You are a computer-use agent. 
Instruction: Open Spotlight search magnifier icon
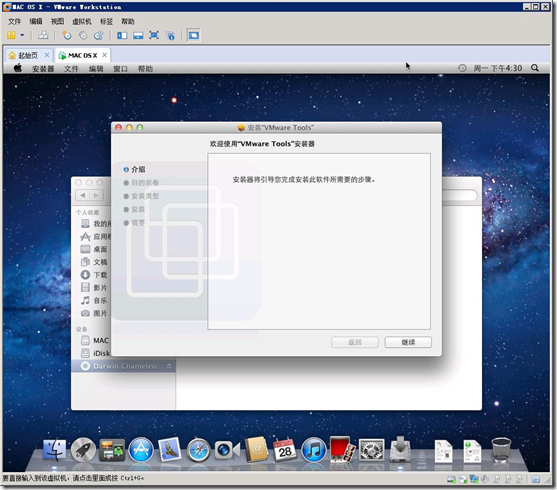535,68
